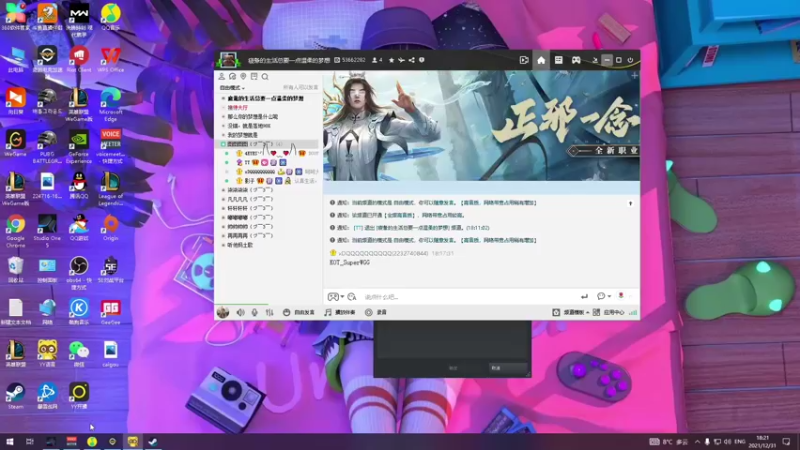Open the channel template dropdown

pyautogui.click(x=570, y=312)
